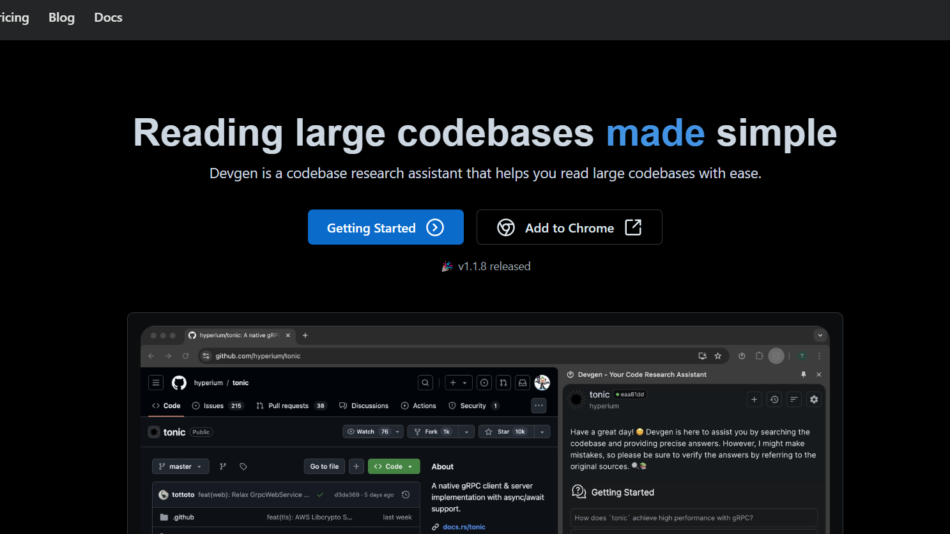
Task: Open the v1.1.8 released announcement
Action: tap(487, 266)
